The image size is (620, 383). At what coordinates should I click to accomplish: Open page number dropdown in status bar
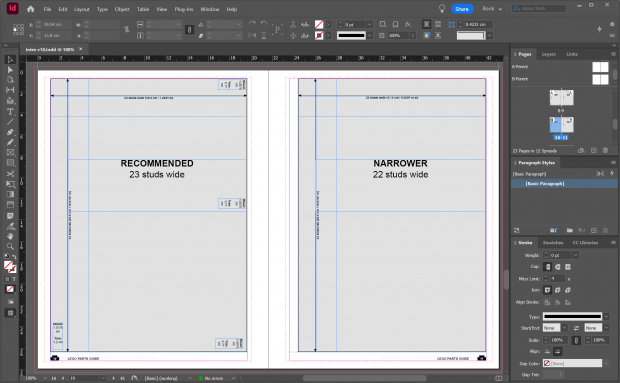point(103,378)
